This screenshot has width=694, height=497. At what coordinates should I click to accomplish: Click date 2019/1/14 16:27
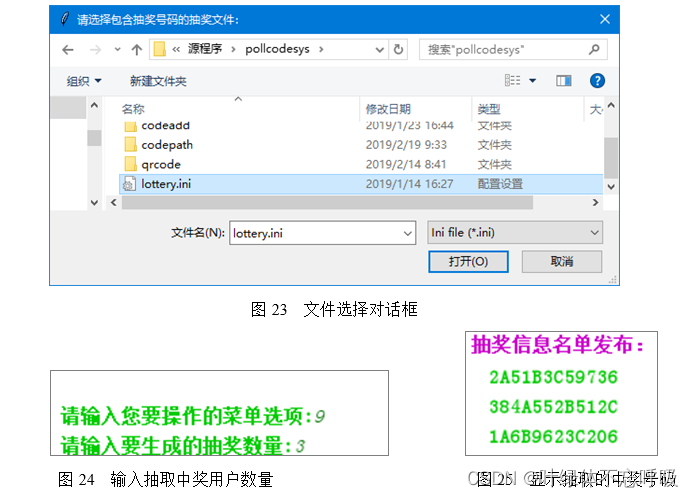click(409, 184)
